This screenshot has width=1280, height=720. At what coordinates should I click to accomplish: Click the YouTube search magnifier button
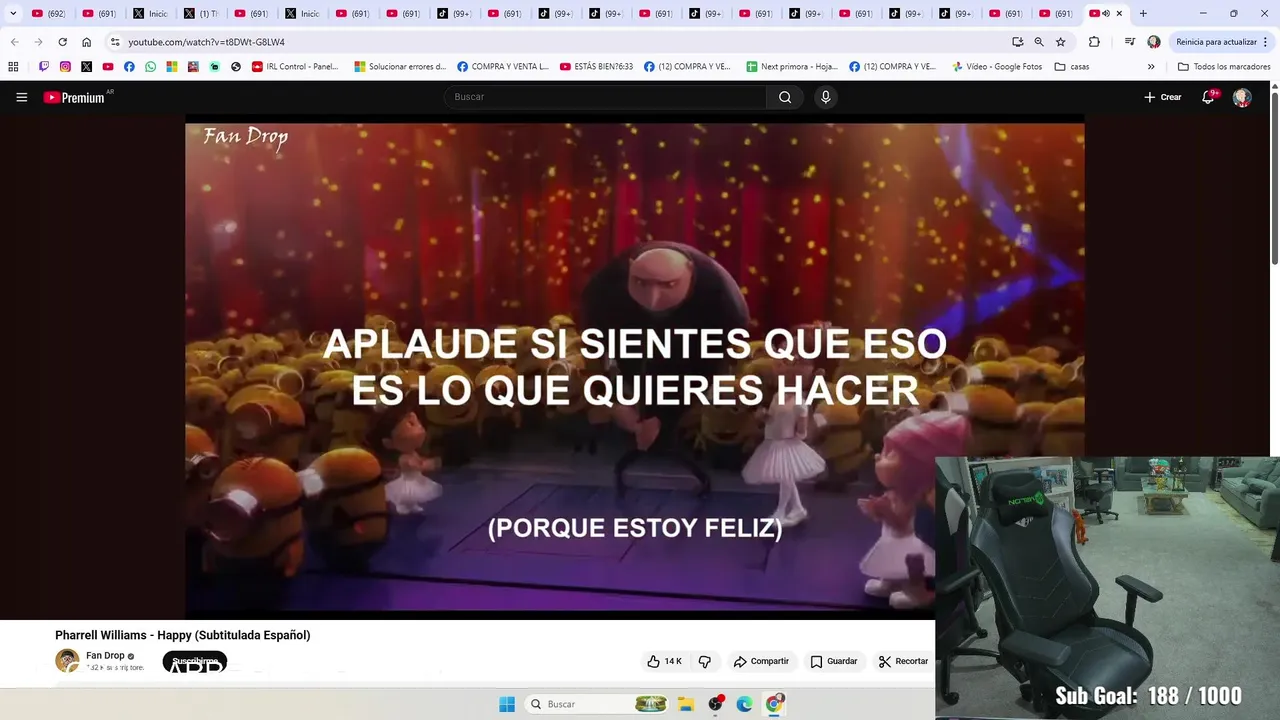785,97
